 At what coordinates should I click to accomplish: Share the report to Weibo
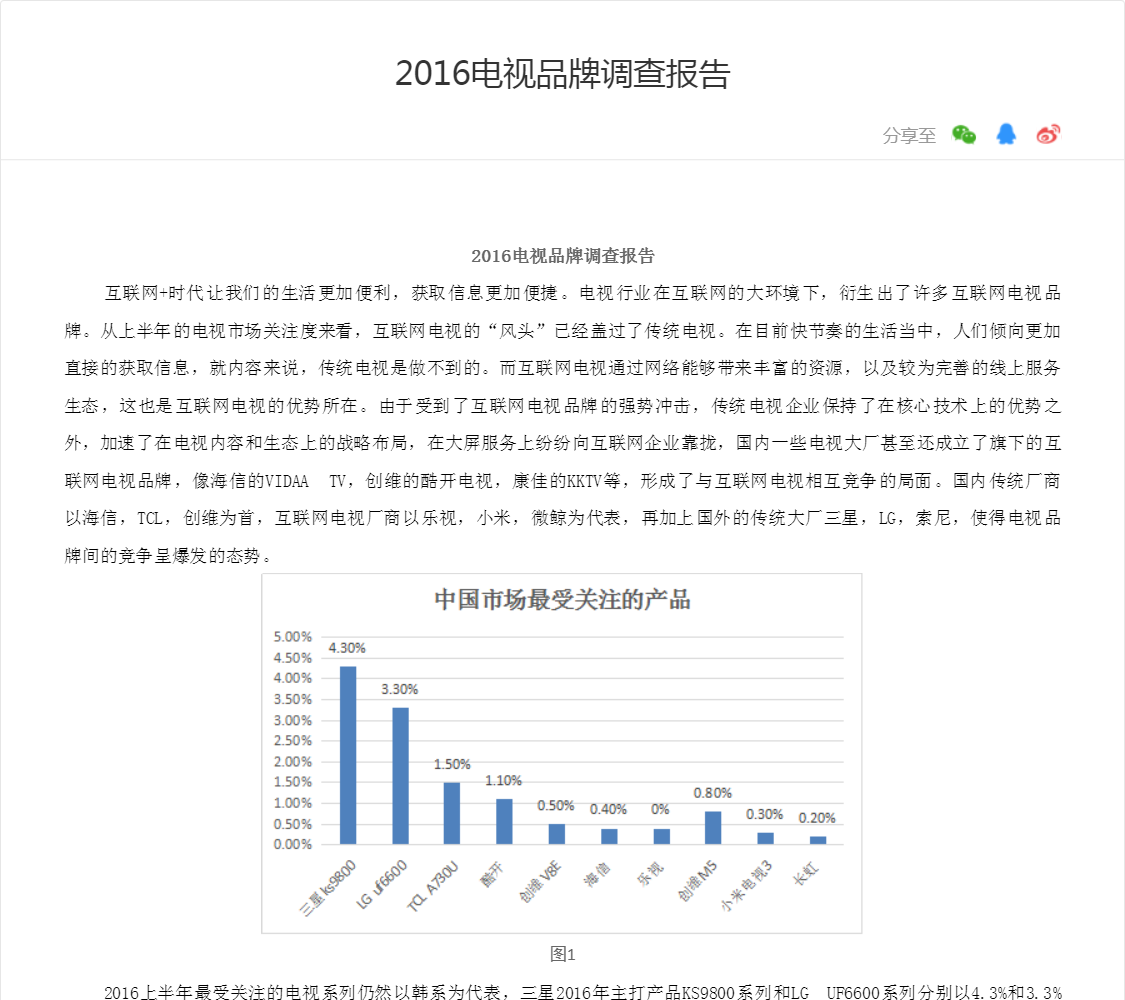(x=1048, y=134)
